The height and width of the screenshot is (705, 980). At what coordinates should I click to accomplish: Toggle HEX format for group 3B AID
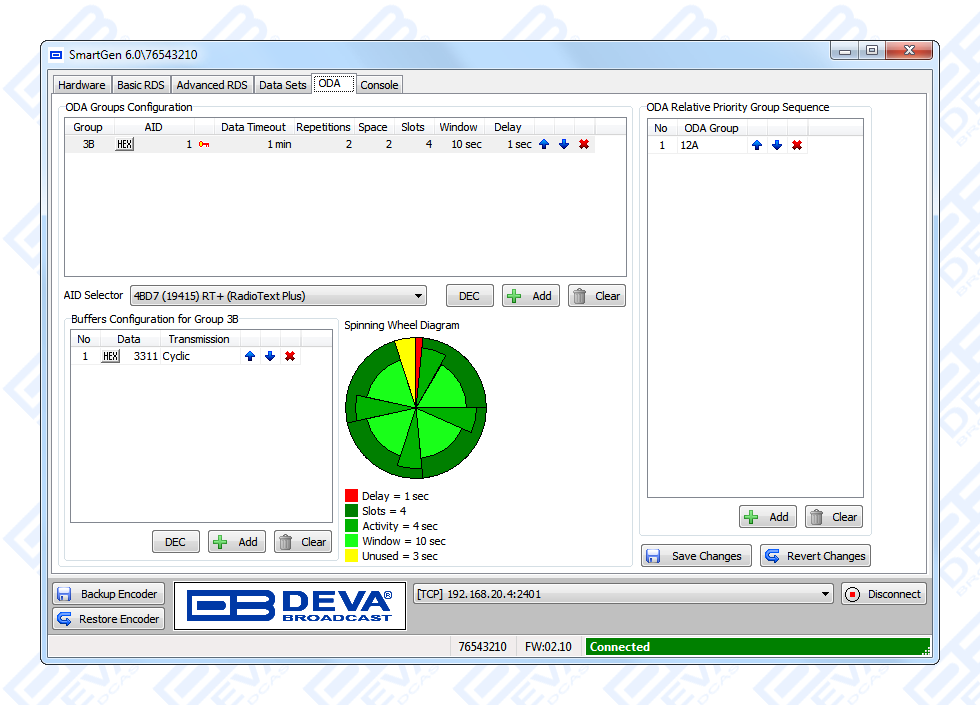click(x=124, y=145)
